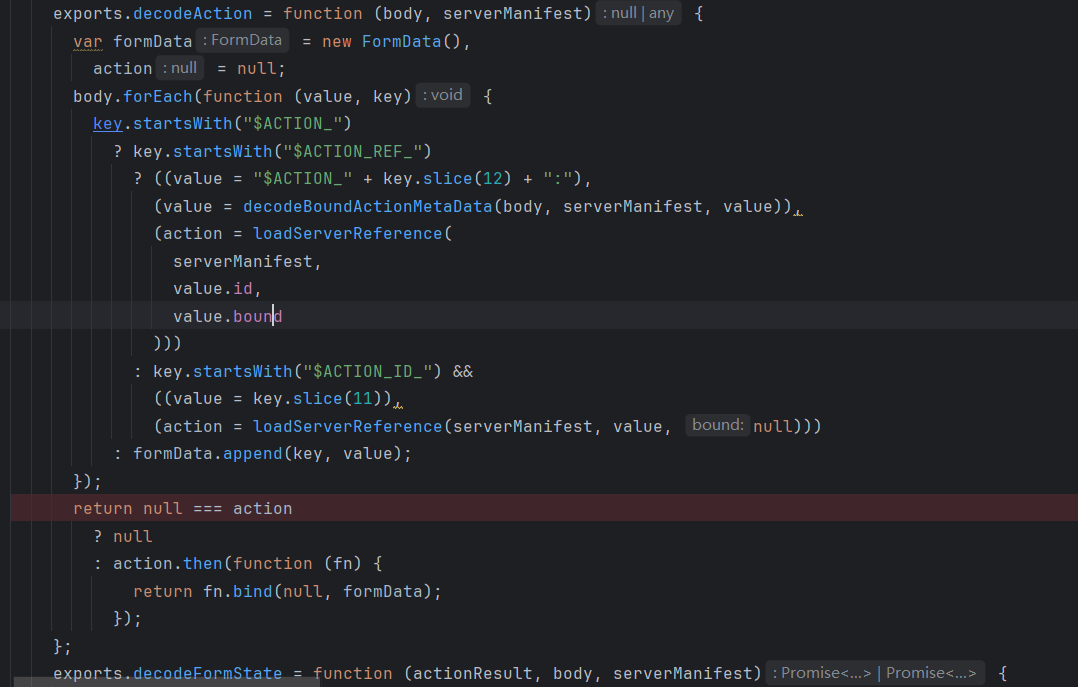Click the "$ACTION_ID_" string literal
Image resolution: width=1078 pixels, height=687 pixels.
tap(372, 371)
